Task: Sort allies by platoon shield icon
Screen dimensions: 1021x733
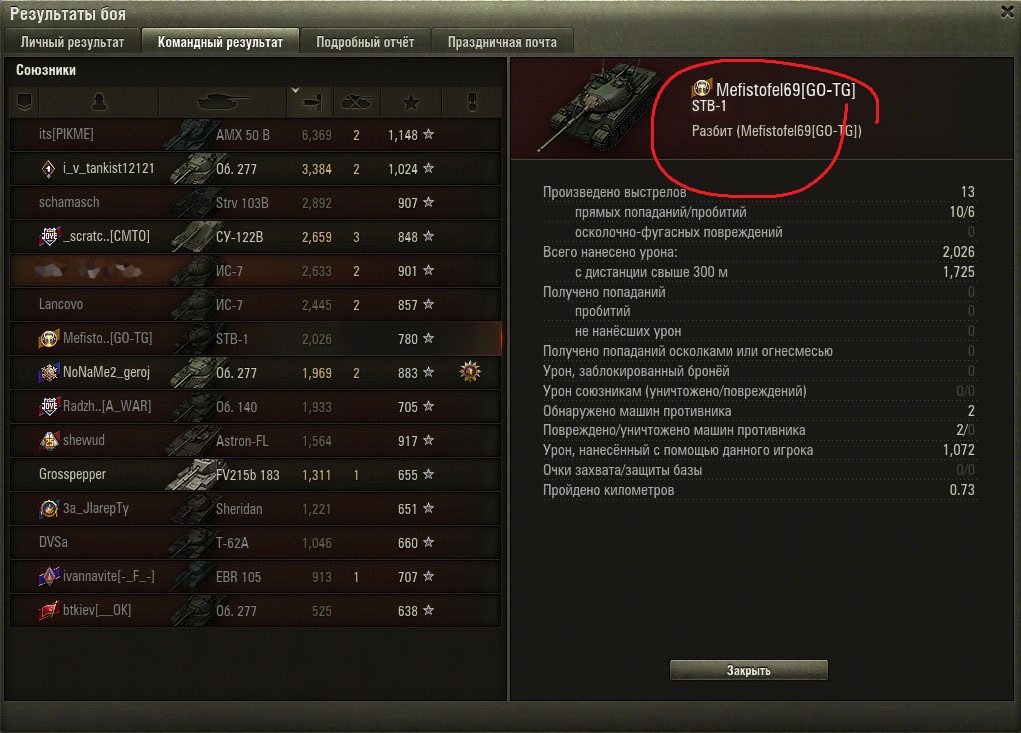Action: pyautogui.click(x=24, y=102)
